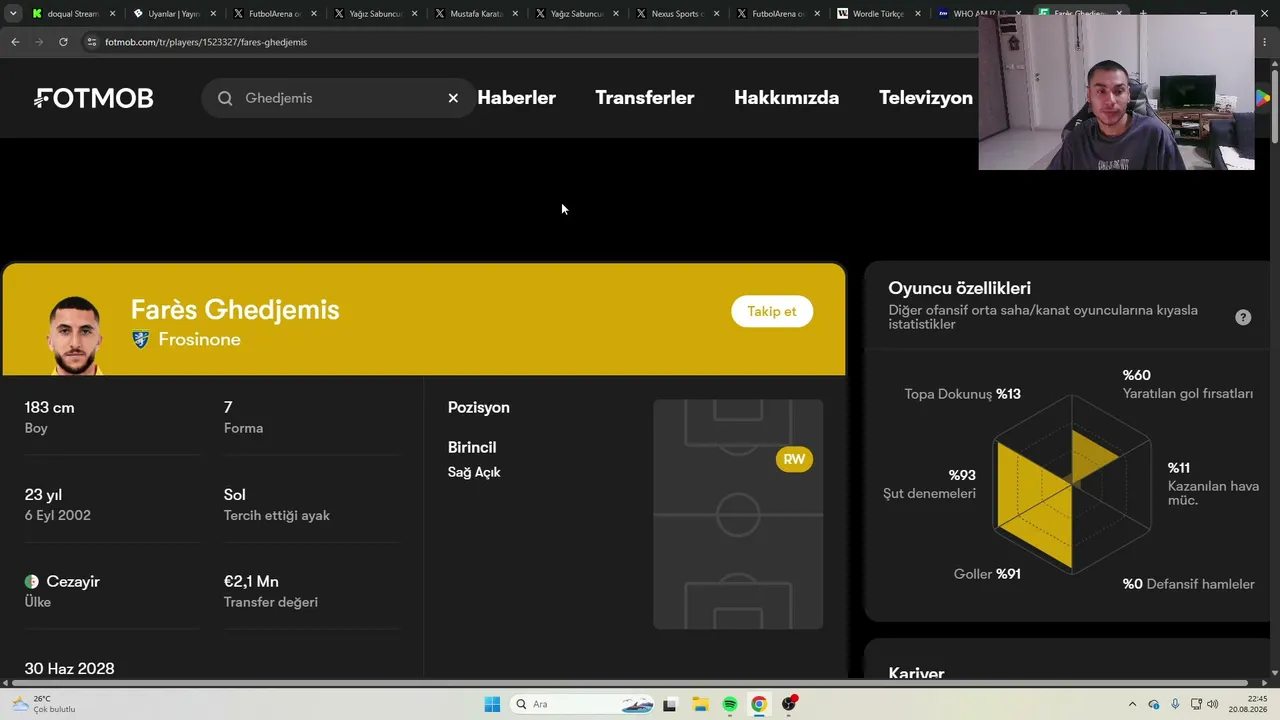Click the Frosinone club crest icon
This screenshot has height=720, width=1280.
pos(141,340)
